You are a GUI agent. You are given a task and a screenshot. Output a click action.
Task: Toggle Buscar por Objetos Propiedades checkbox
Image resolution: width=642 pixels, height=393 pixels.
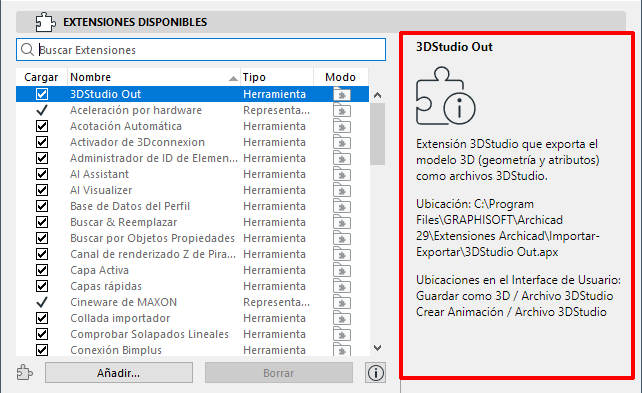[x=42, y=238]
